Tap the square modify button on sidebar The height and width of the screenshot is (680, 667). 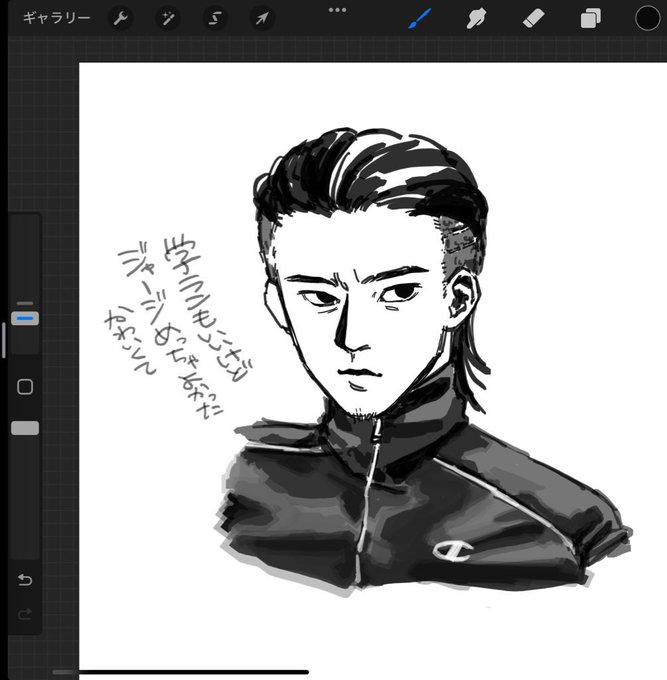[x=25, y=387]
